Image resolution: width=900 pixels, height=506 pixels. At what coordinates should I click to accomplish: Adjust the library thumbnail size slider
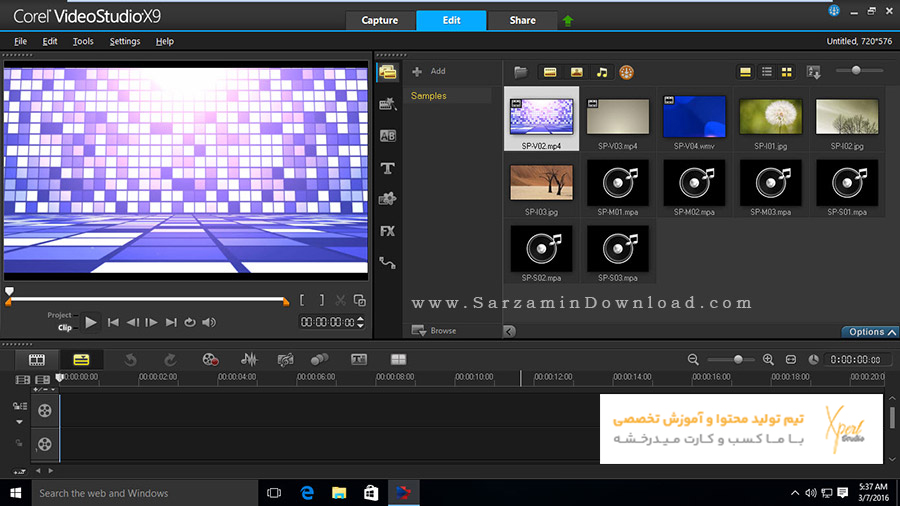click(856, 71)
